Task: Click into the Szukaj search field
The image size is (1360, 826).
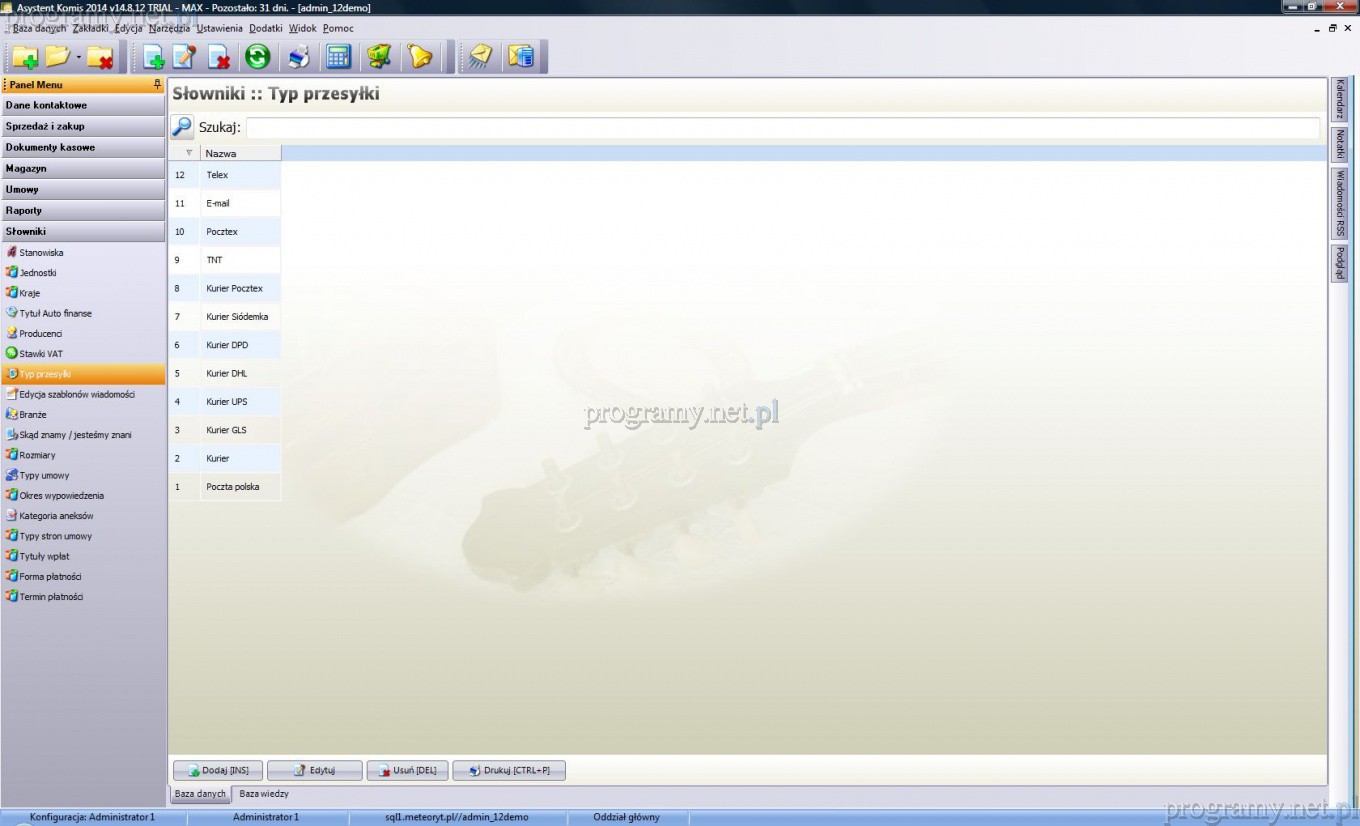Action: click(781, 127)
